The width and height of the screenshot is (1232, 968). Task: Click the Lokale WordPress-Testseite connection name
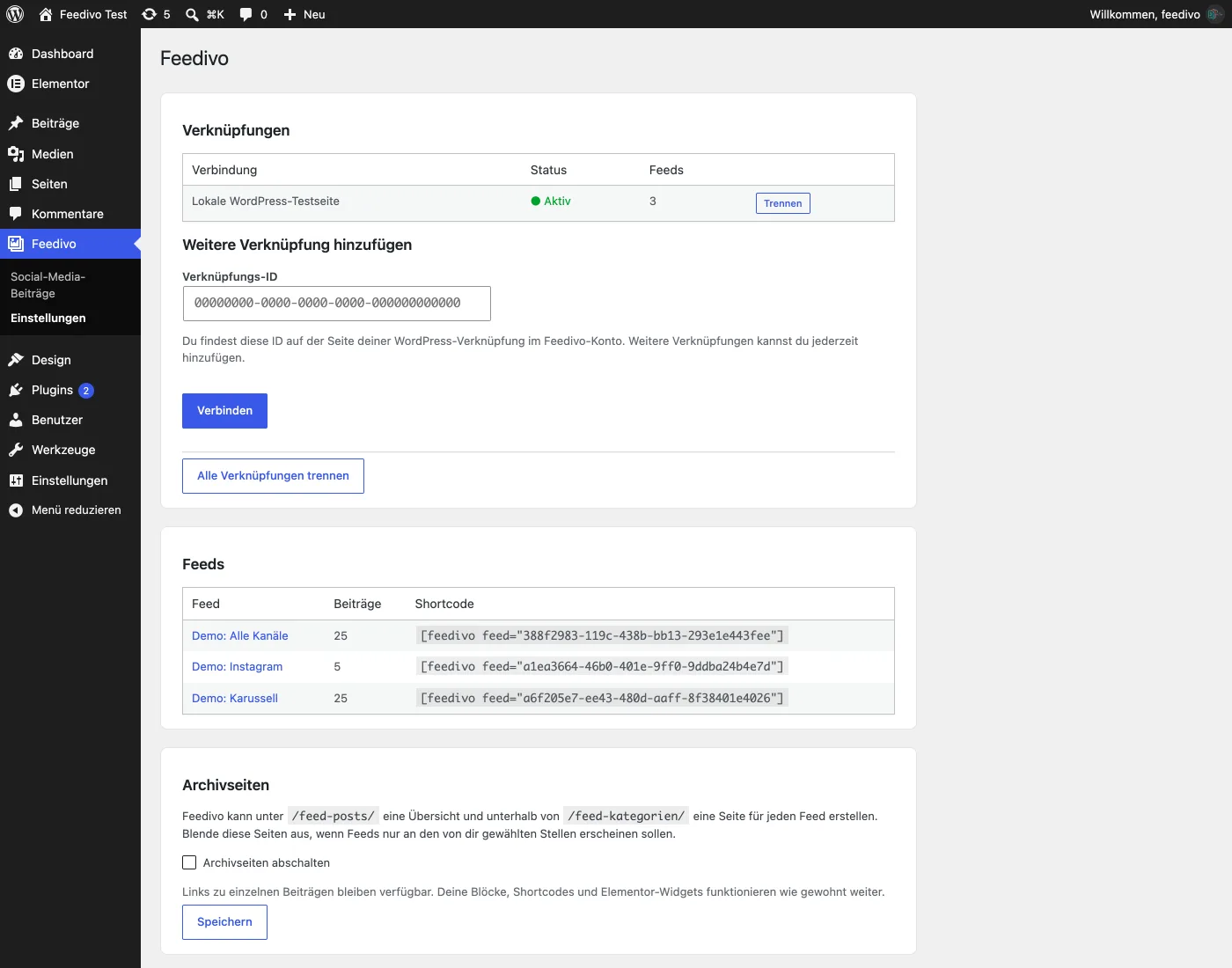pyautogui.click(x=266, y=201)
